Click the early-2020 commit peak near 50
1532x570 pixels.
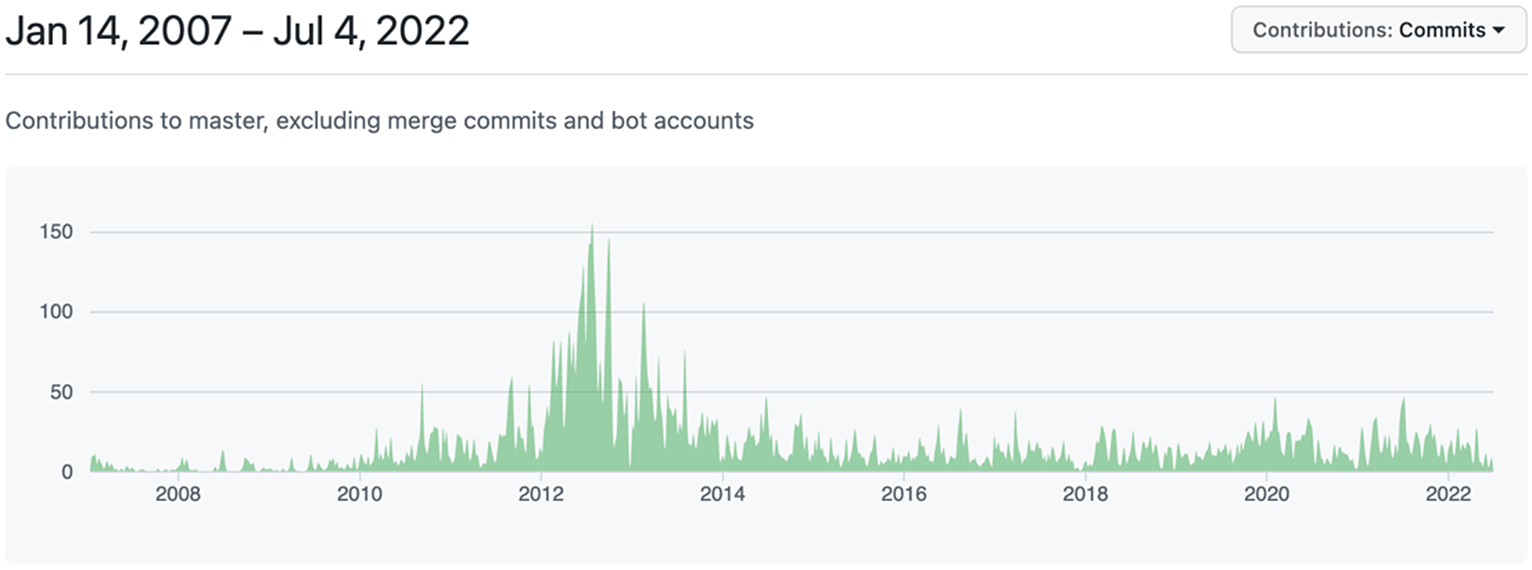point(1275,405)
